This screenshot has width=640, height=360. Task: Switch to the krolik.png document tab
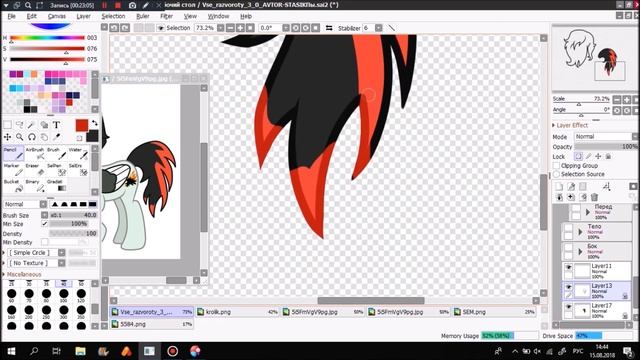[237, 312]
